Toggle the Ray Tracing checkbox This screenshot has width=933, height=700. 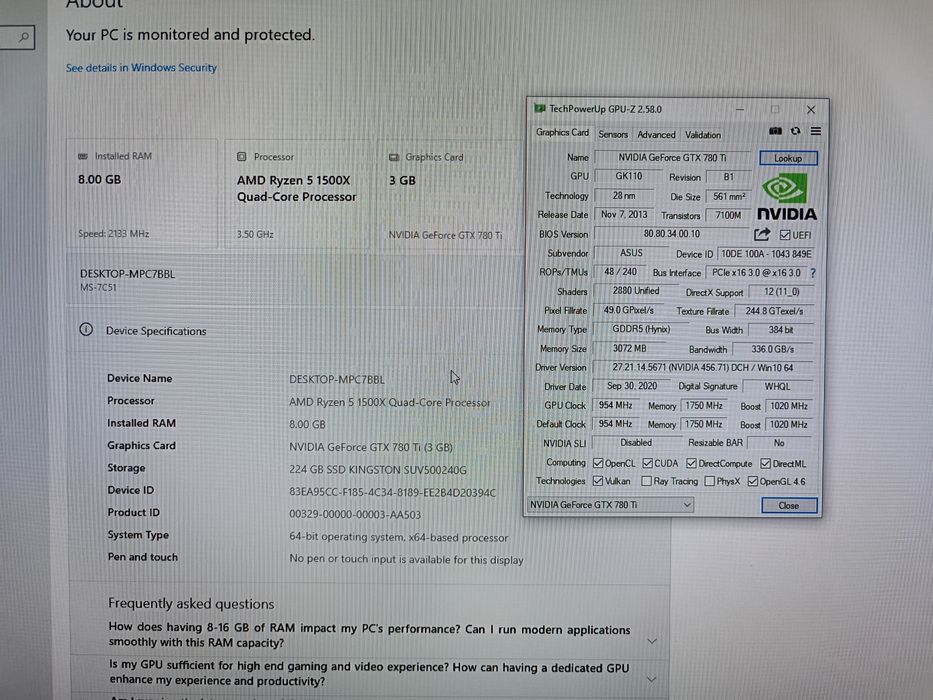pyautogui.click(x=646, y=480)
